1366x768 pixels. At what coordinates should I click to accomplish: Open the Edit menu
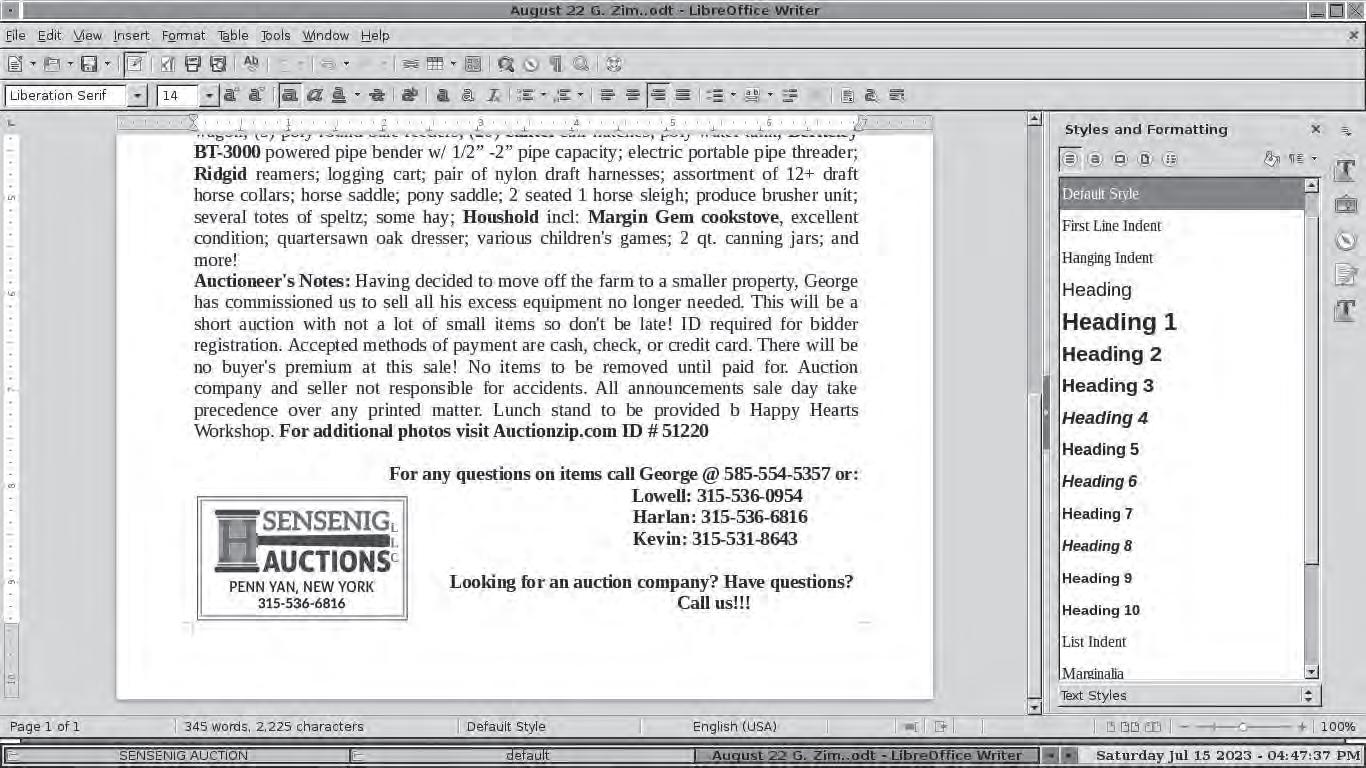click(49, 35)
